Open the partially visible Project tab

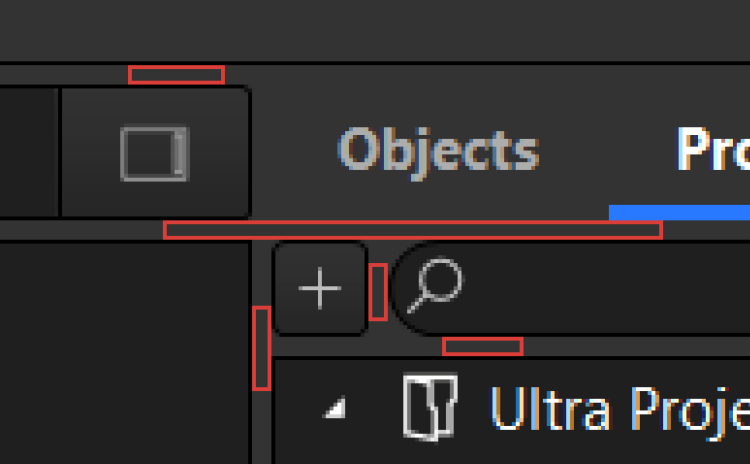[x=712, y=150]
